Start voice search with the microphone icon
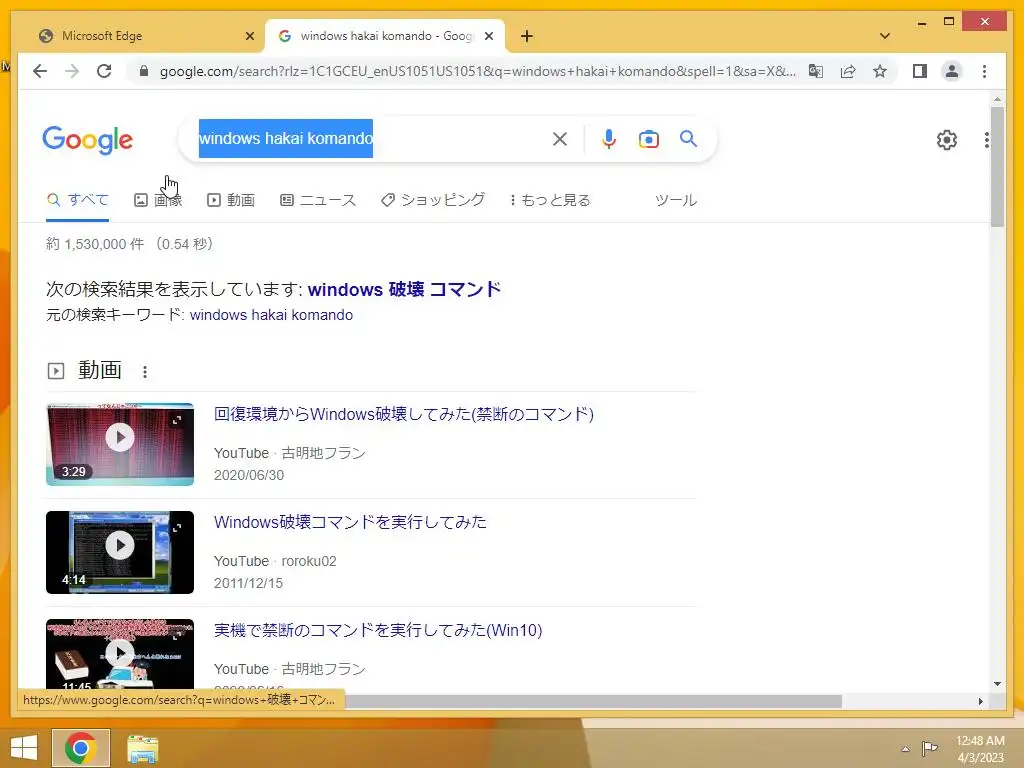Image resolution: width=1024 pixels, height=768 pixels. 609,139
